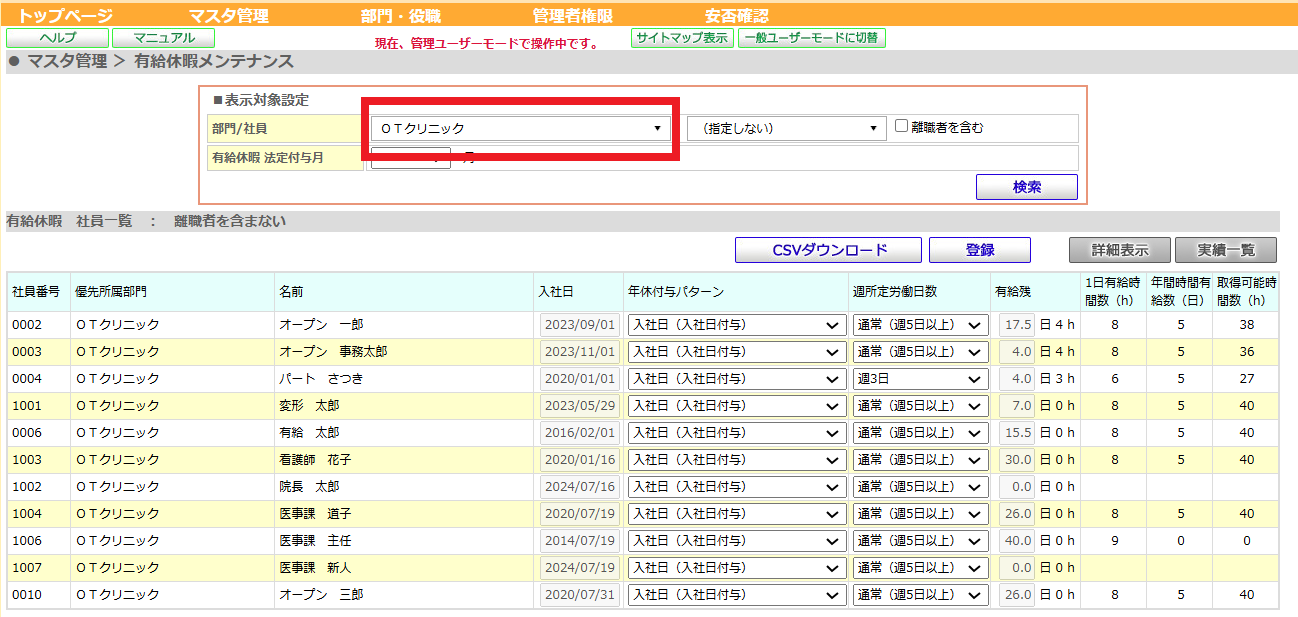1298x617 pixels.
Task: Open 週3日 dropdown for パート さつき
Action: point(921,379)
